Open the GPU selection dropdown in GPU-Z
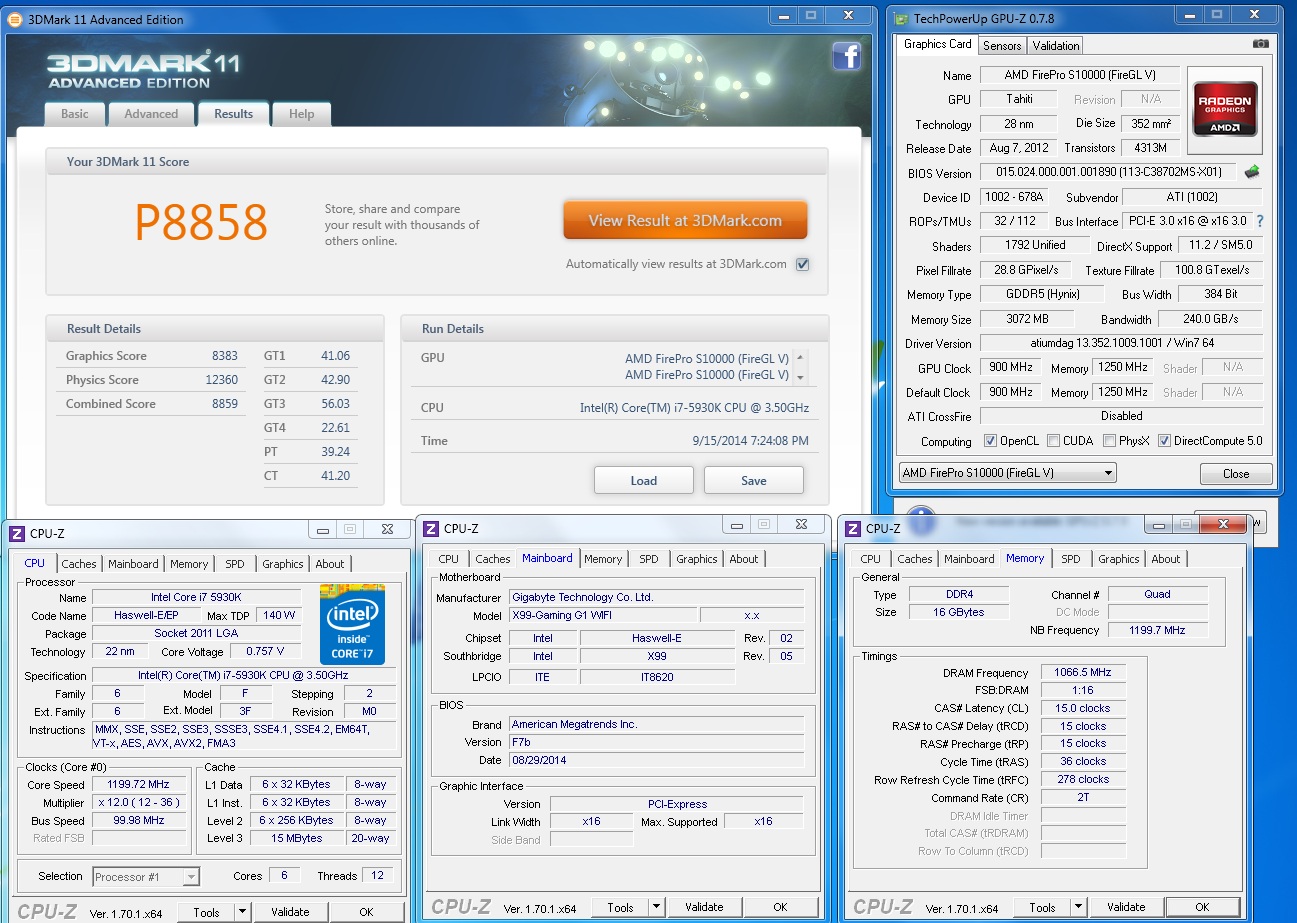 [x=1007, y=472]
